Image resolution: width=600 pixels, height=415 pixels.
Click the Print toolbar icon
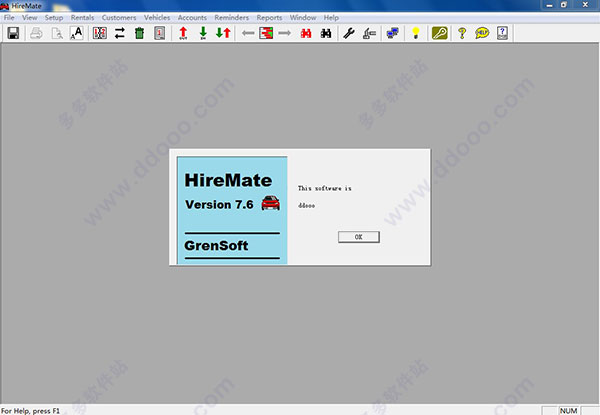tap(36, 33)
